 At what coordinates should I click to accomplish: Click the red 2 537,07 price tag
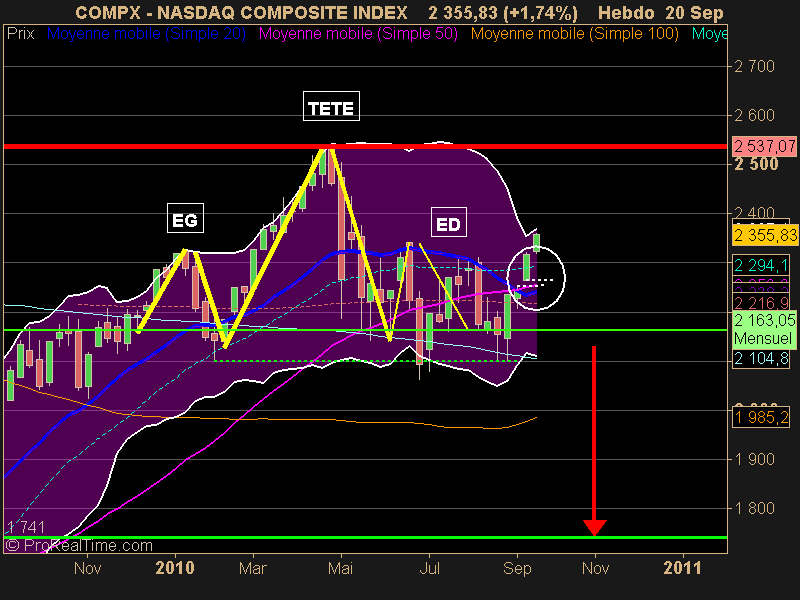(764, 147)
